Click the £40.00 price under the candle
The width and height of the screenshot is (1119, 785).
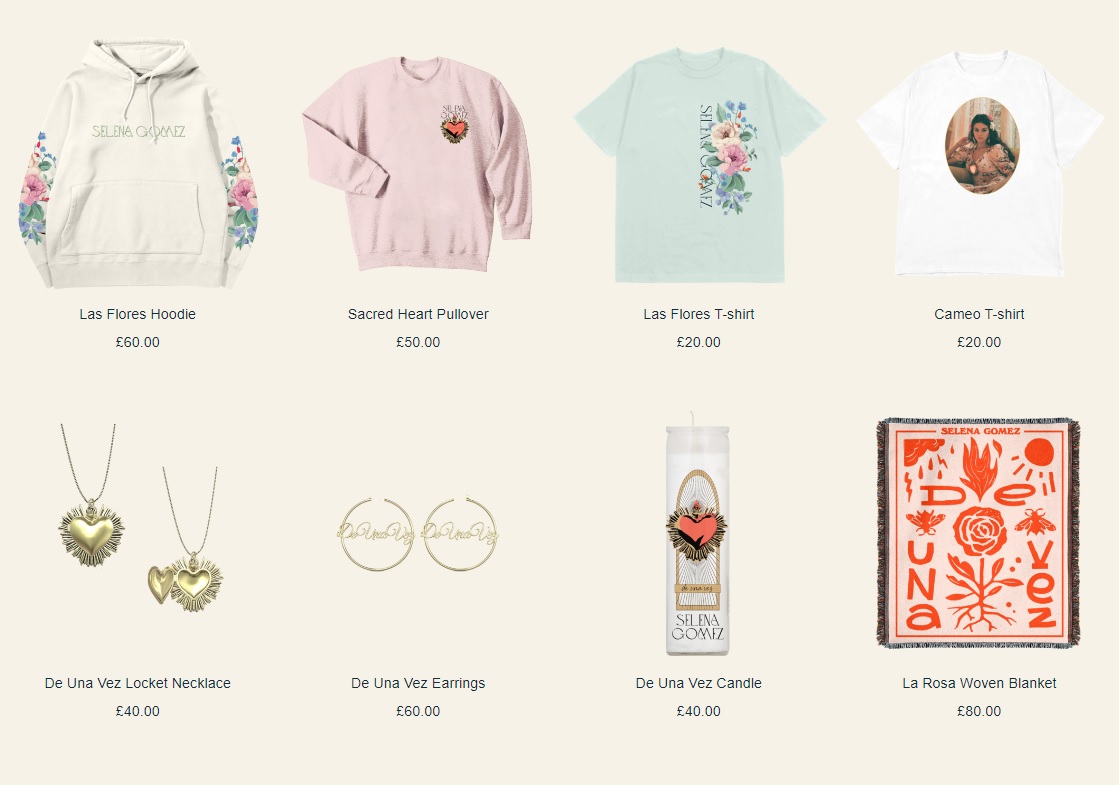699,711
